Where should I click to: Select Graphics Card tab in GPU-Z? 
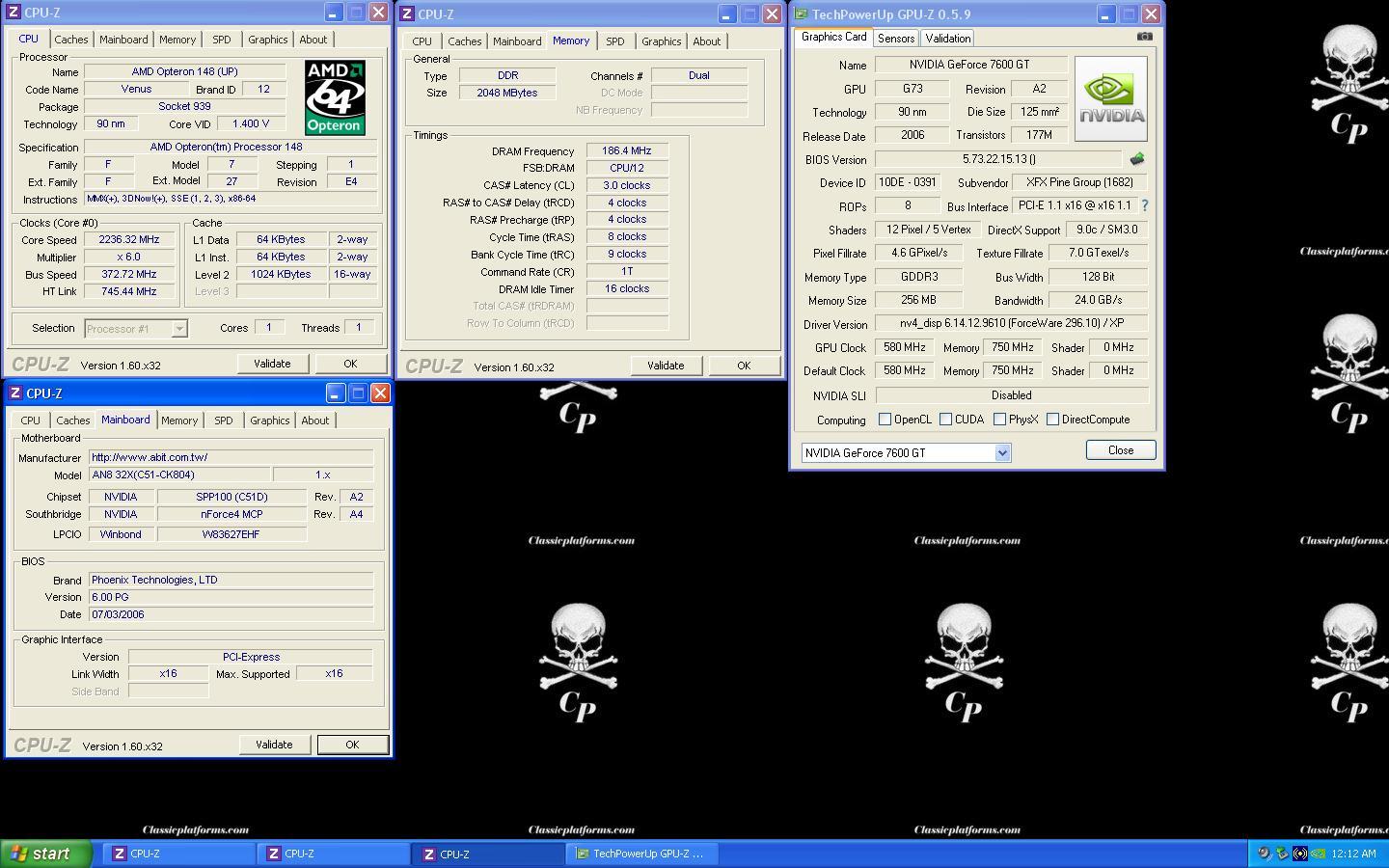(833, 37)
